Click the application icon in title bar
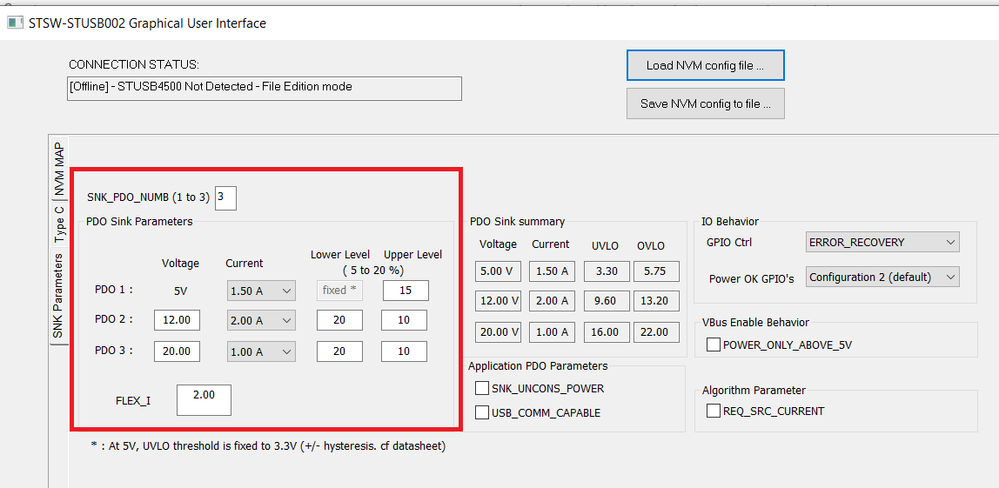Image resolution: width=999 pixels, height=488 pixels. [14, 22]
